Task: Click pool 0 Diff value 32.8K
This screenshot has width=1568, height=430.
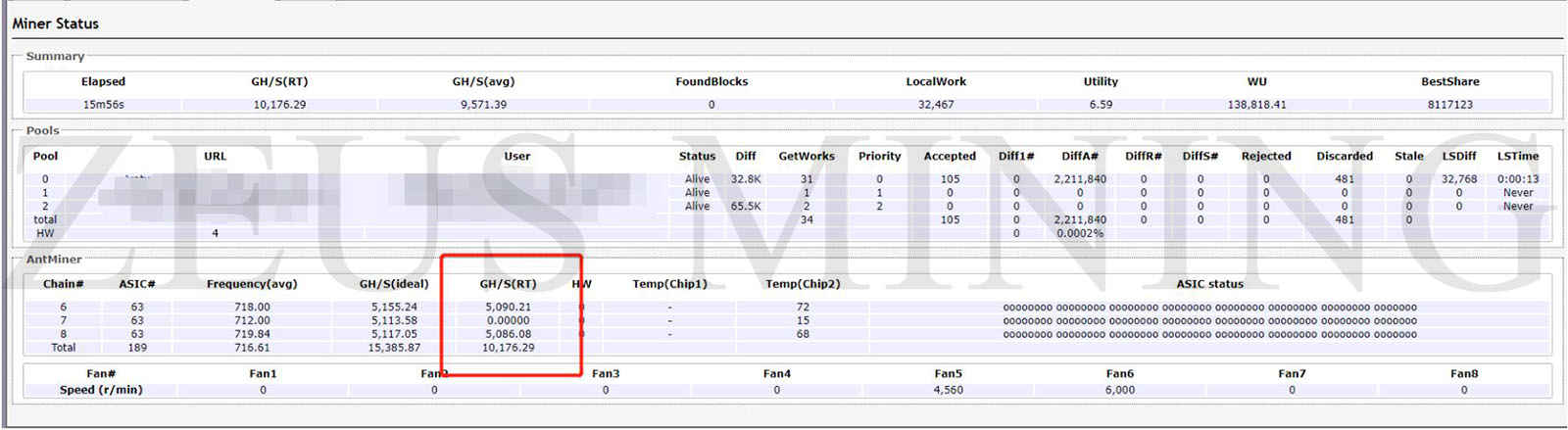Action: tap(746, 179)
